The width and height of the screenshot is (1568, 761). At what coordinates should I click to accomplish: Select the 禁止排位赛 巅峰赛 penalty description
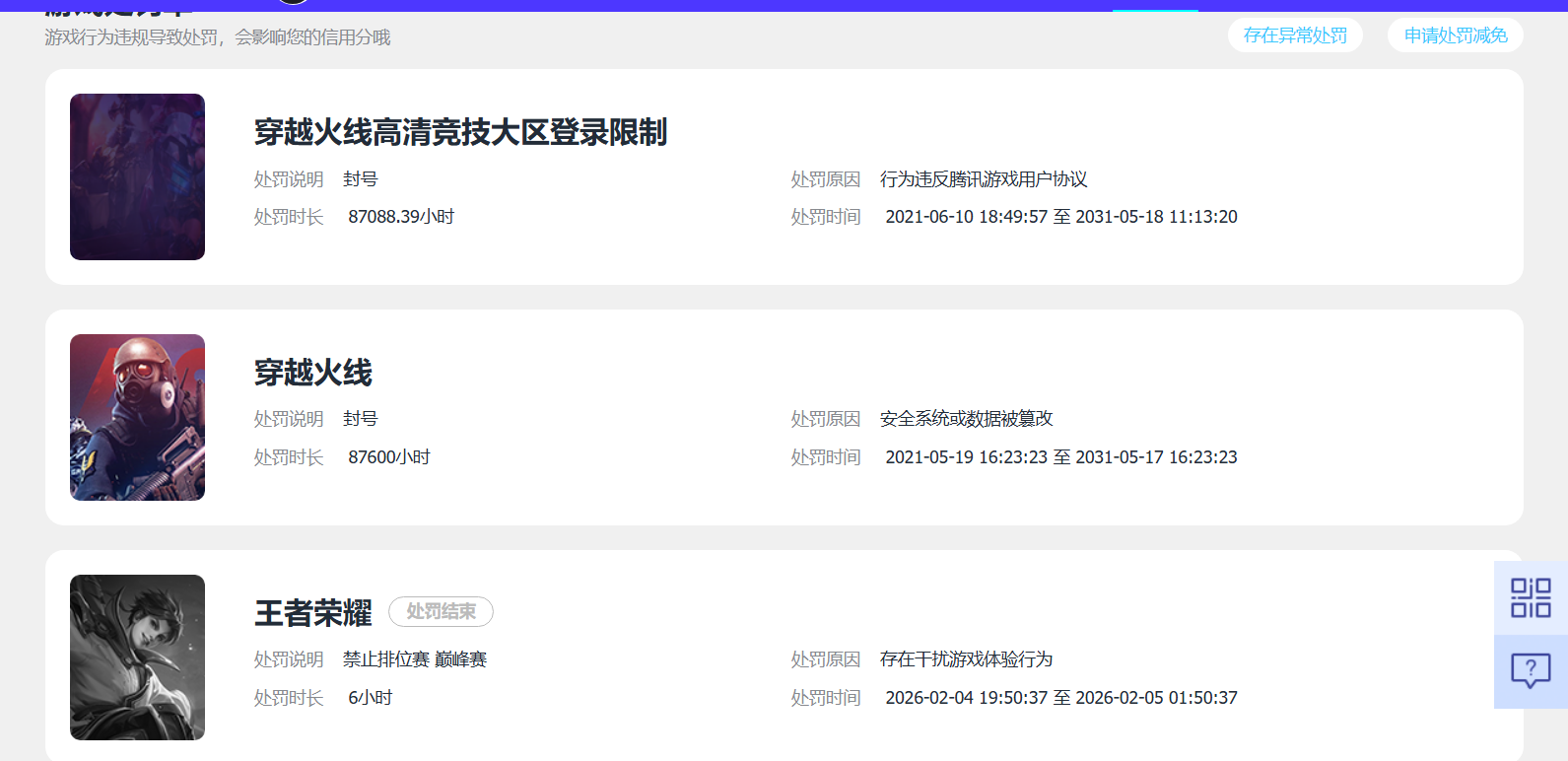click(x=415, y=659)
